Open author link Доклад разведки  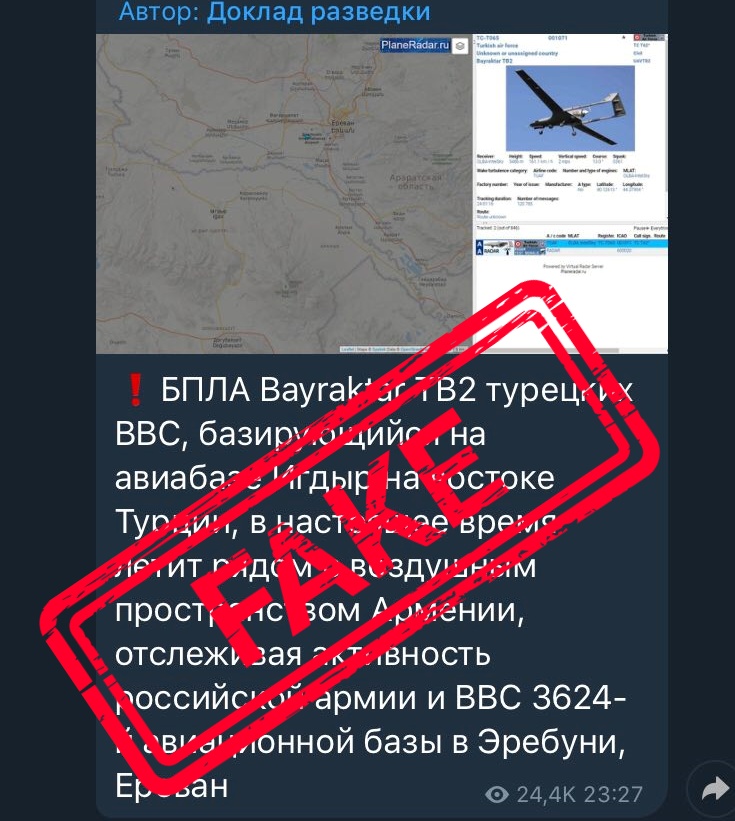[318, 12]
